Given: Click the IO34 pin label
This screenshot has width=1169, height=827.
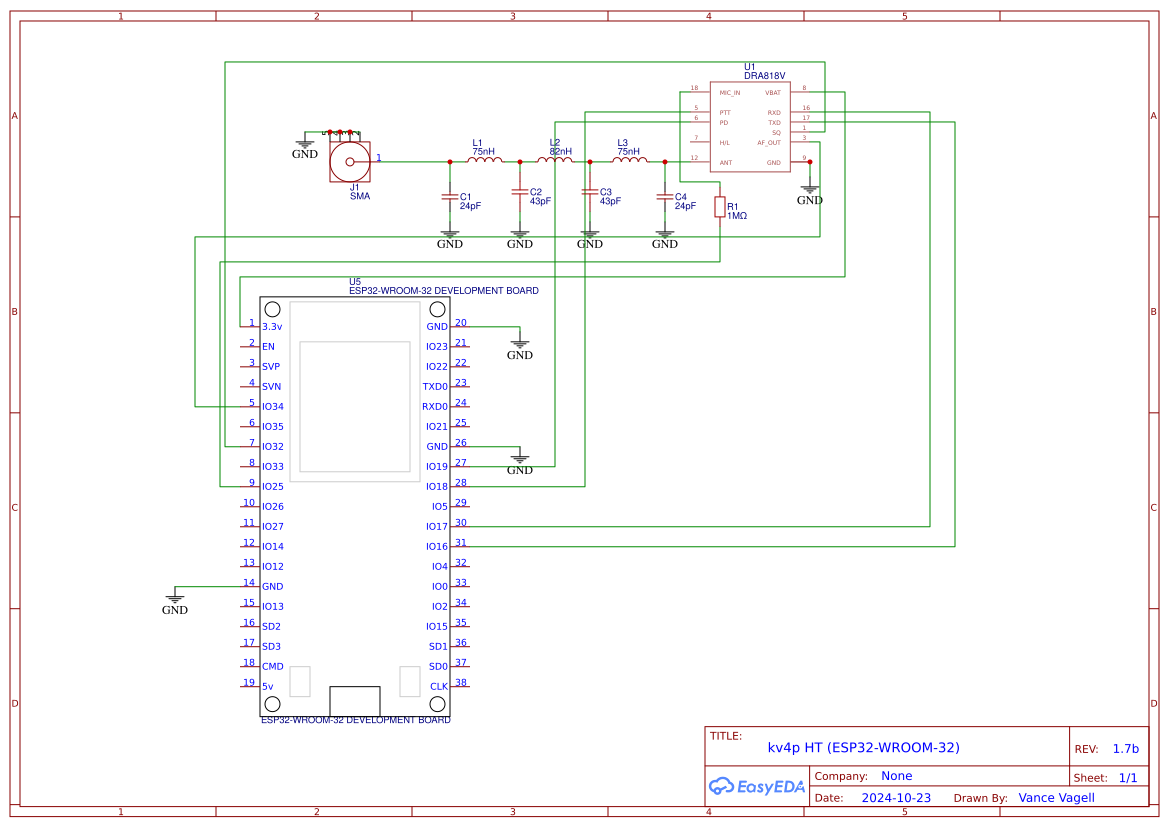Looking at the screenshot, I should [273, 406].
